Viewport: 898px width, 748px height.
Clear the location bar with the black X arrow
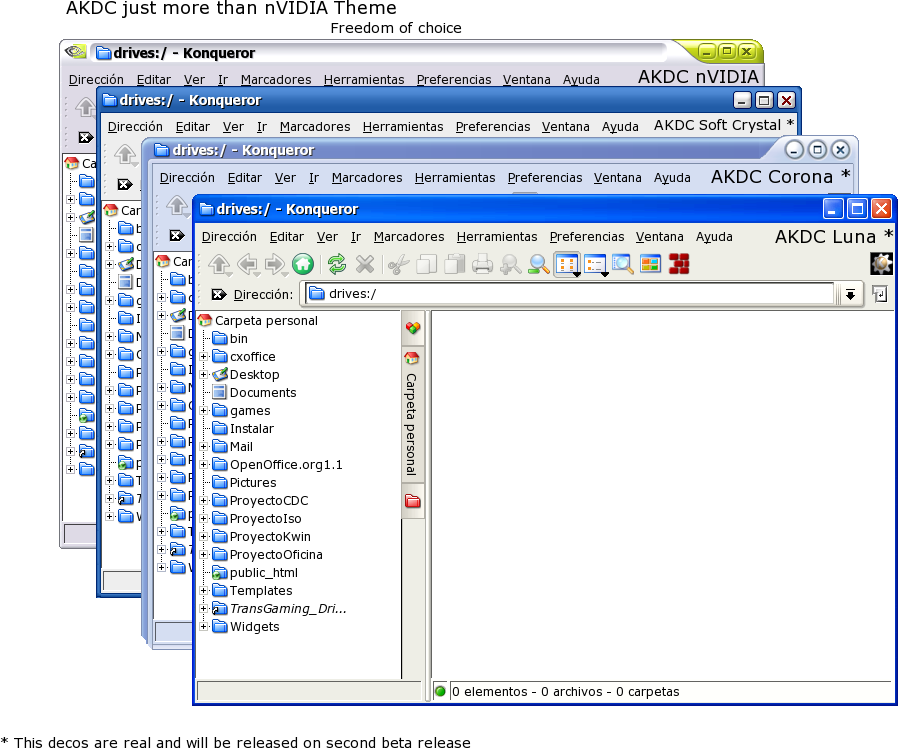coord(219,294)
